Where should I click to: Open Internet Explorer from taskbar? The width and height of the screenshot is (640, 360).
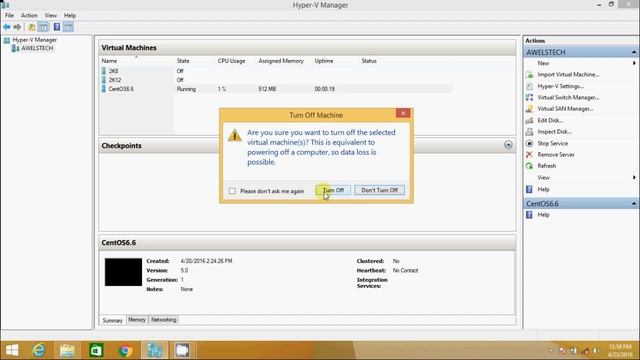39,350
